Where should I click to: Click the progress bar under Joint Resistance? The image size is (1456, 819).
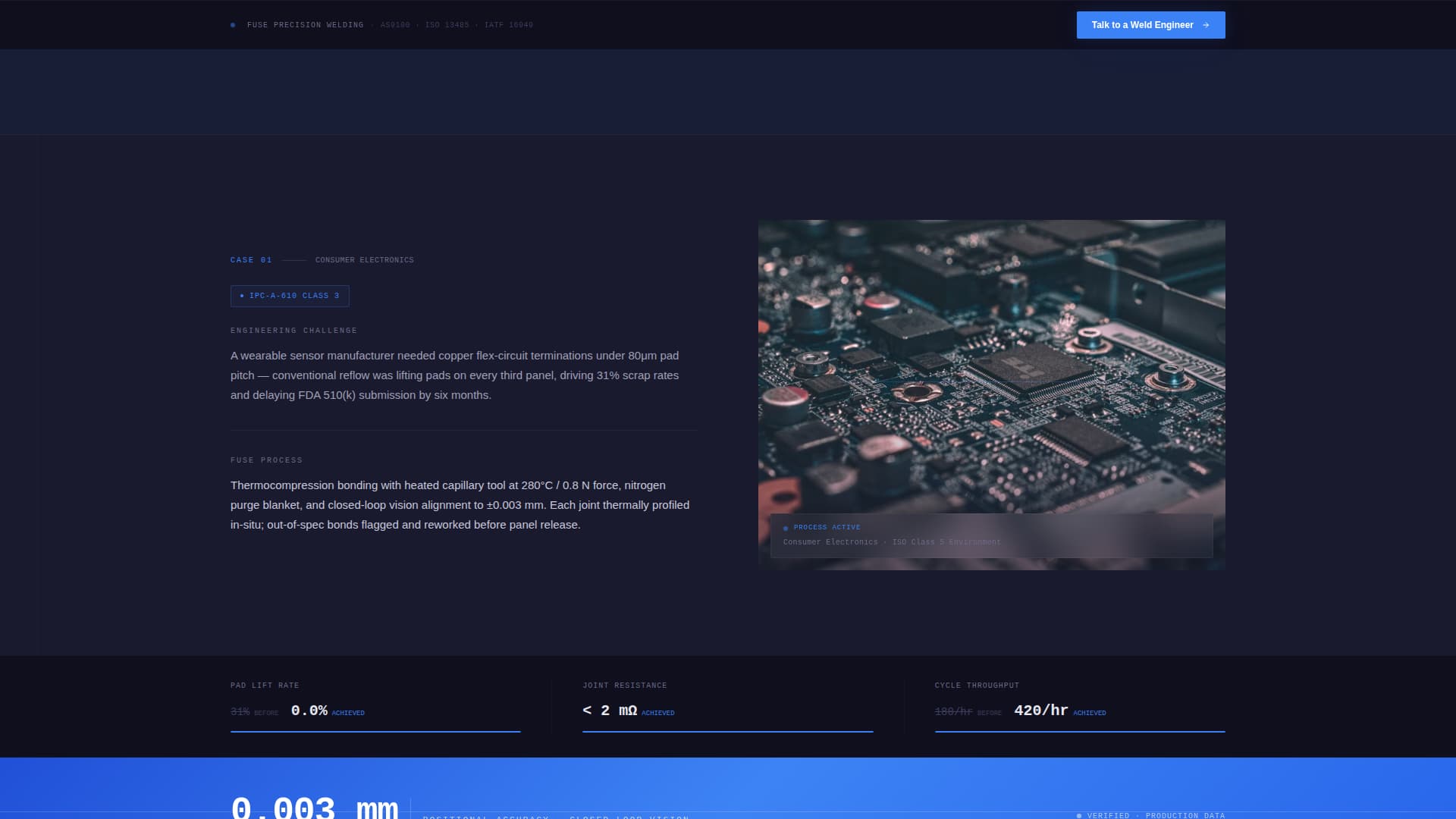728,732
